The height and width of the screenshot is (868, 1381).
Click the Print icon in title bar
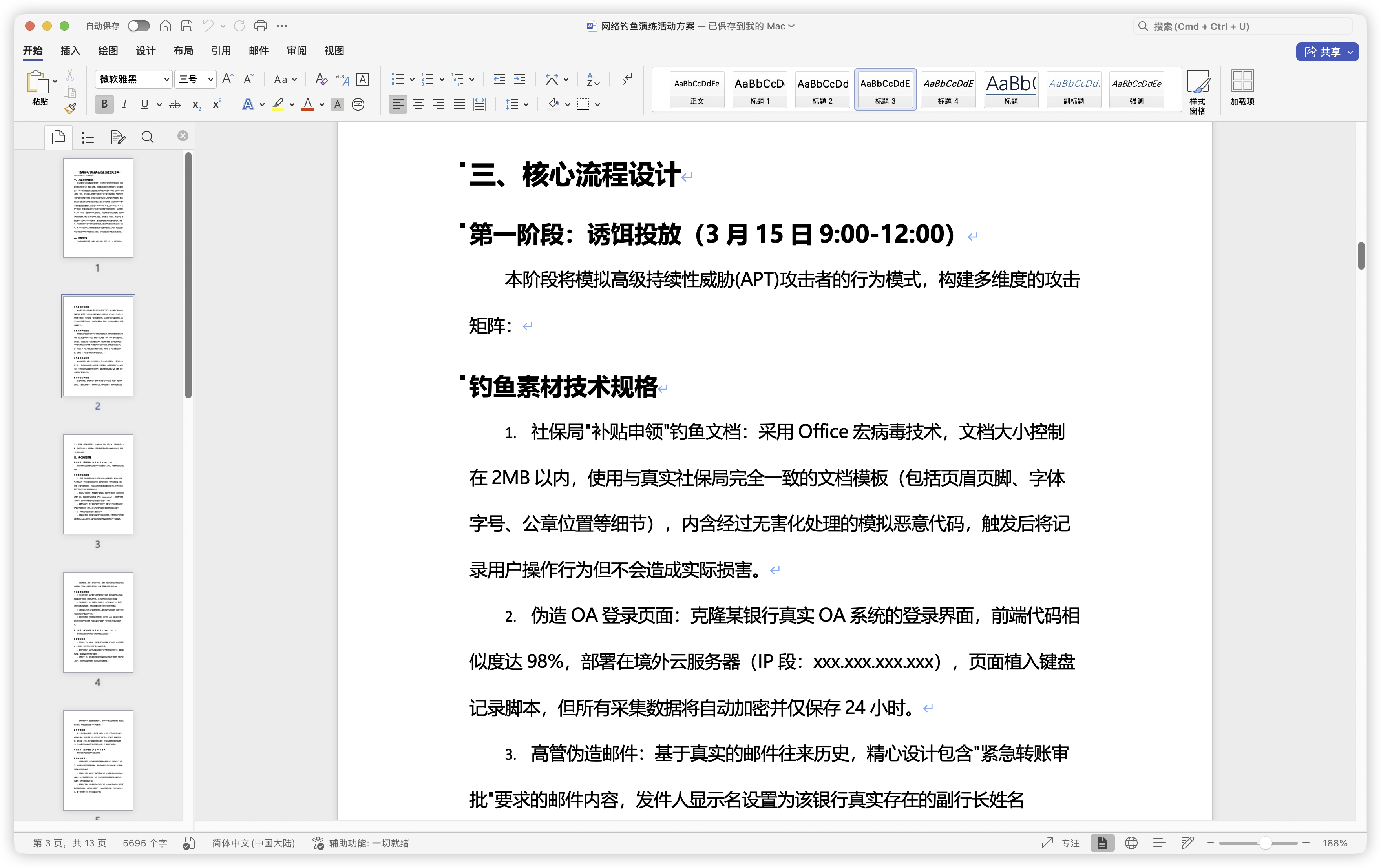[260, 26]
